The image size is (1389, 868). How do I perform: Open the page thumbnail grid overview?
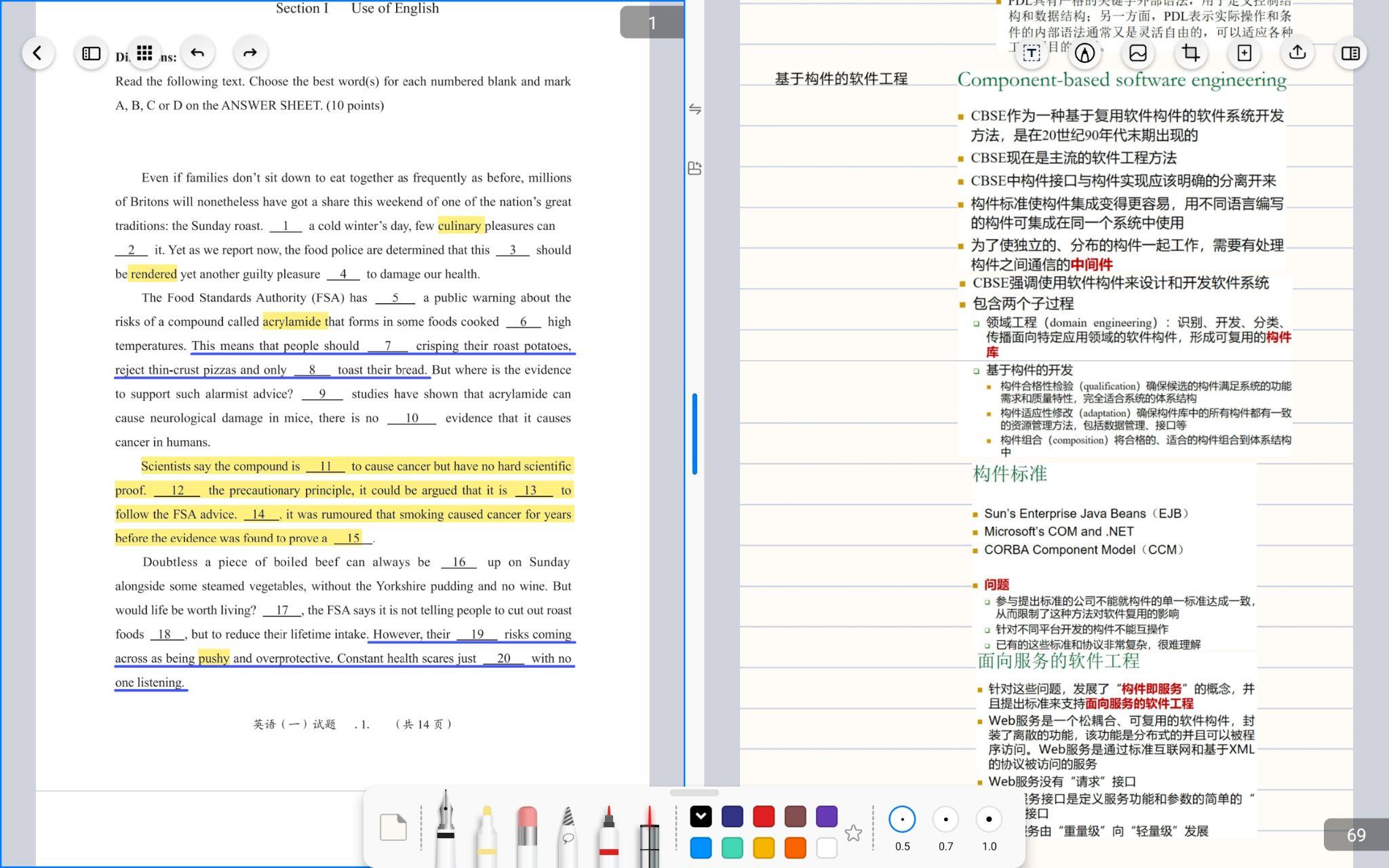coord(144,53)
